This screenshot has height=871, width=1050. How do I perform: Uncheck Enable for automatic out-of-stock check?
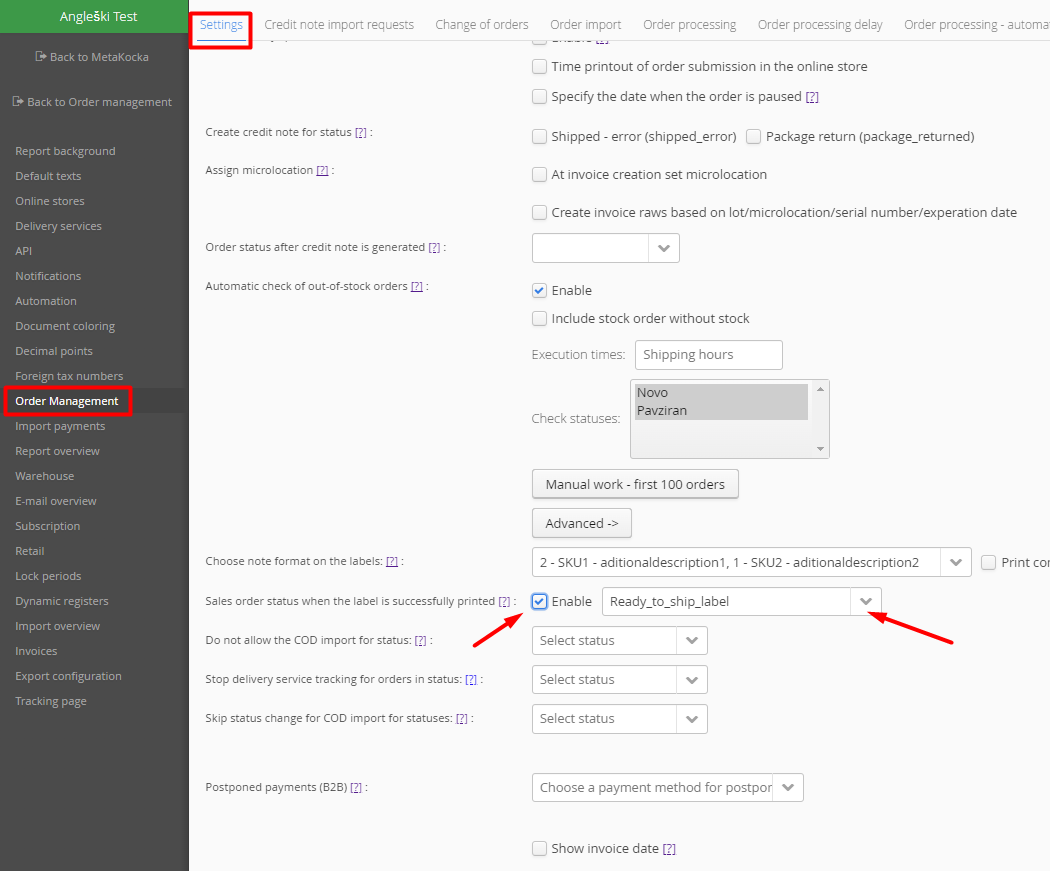539,291
